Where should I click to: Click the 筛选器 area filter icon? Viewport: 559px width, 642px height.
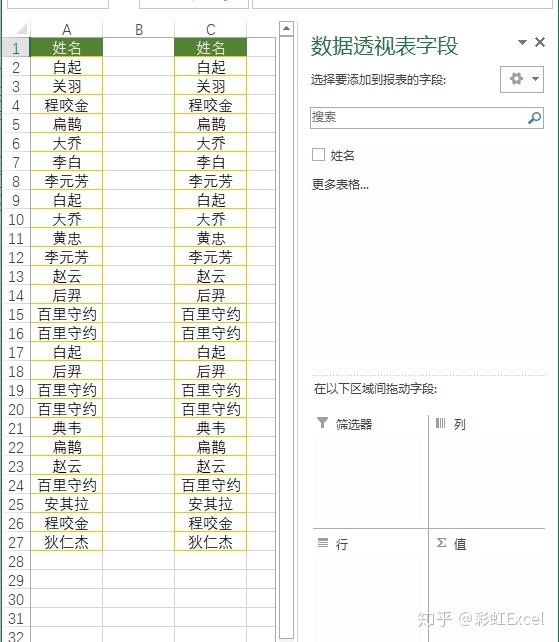323,423
